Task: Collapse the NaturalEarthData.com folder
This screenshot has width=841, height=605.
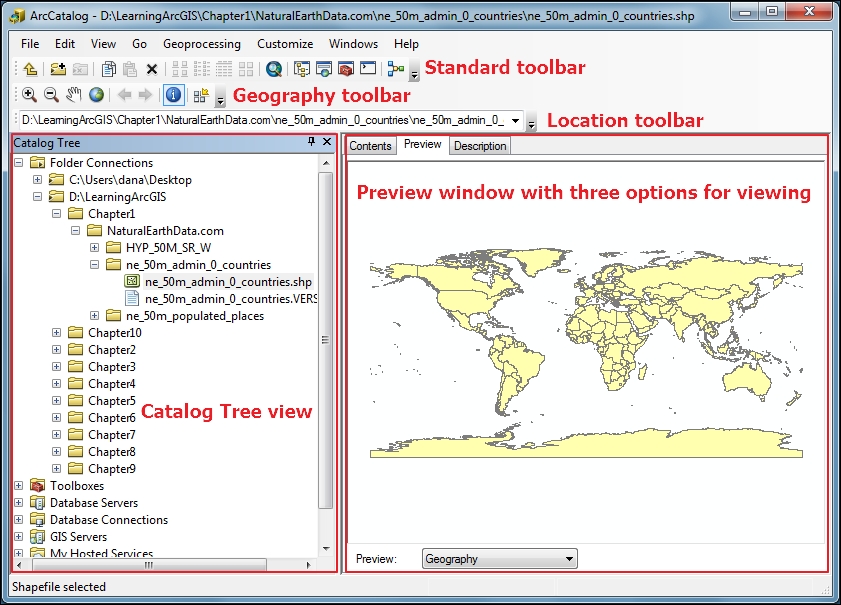Action: click(76, 231)
